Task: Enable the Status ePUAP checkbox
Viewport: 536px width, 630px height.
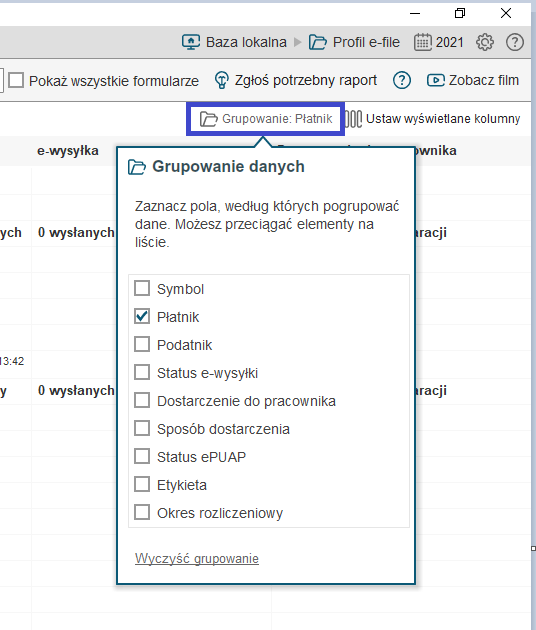Action: [x=142, y=456]
